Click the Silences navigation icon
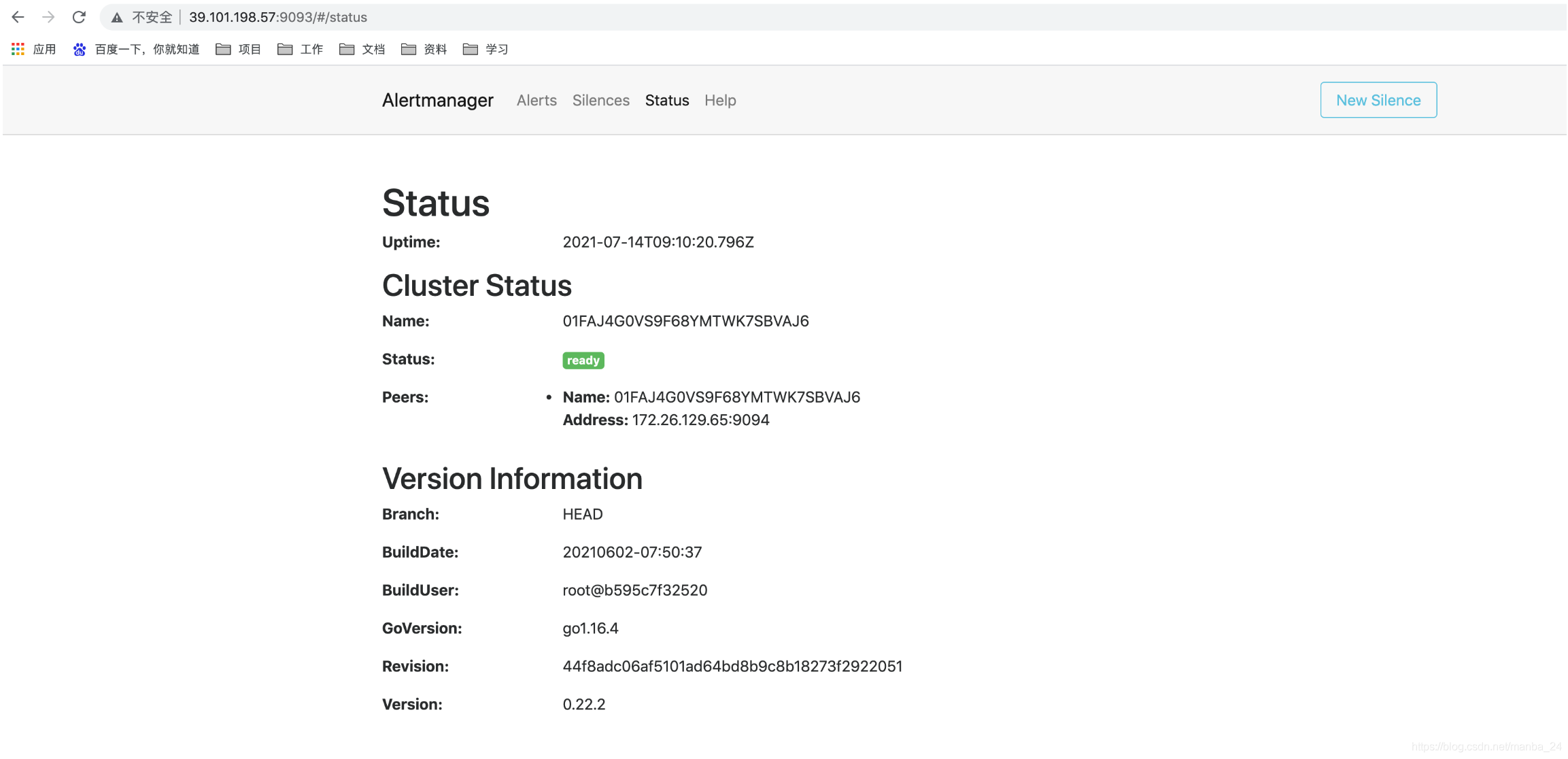The width and height of the screenshot is (1568, 759). coord(601,99)
